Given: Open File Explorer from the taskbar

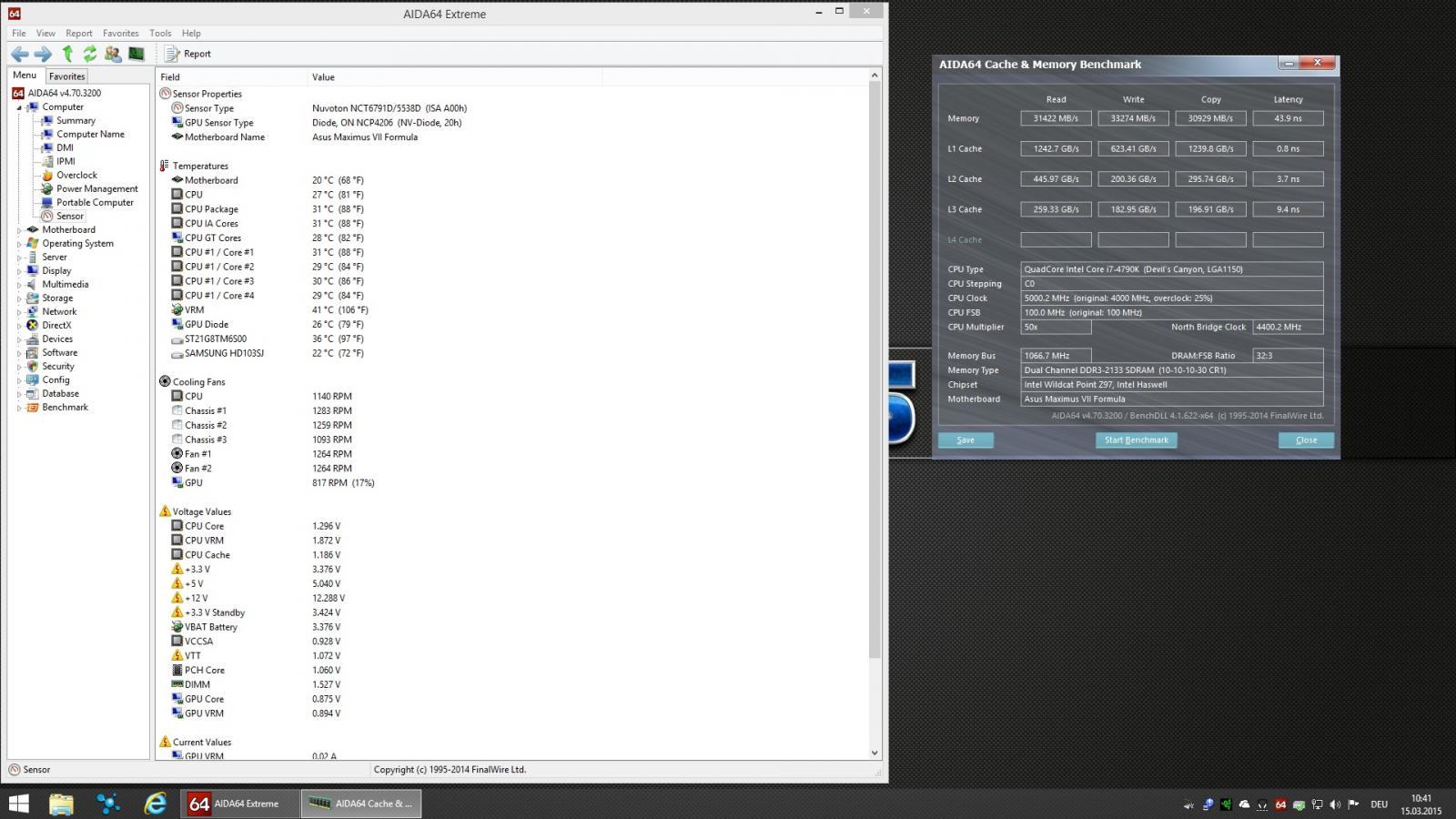Looking at the screenshot, I should (x=61, y=804).
